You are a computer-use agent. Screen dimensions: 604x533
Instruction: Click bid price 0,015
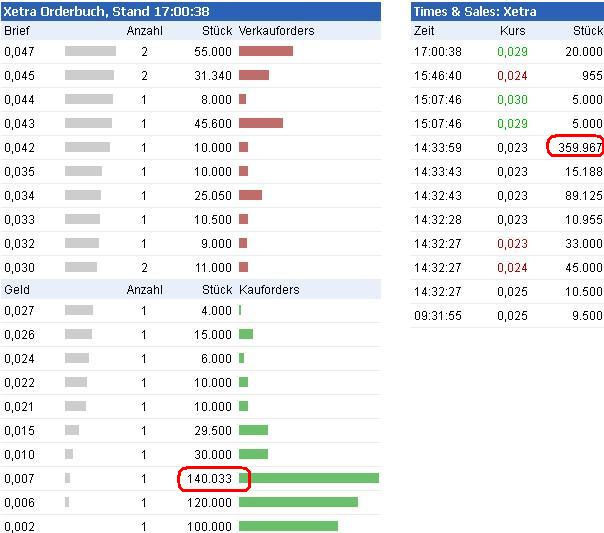point(19,430)
